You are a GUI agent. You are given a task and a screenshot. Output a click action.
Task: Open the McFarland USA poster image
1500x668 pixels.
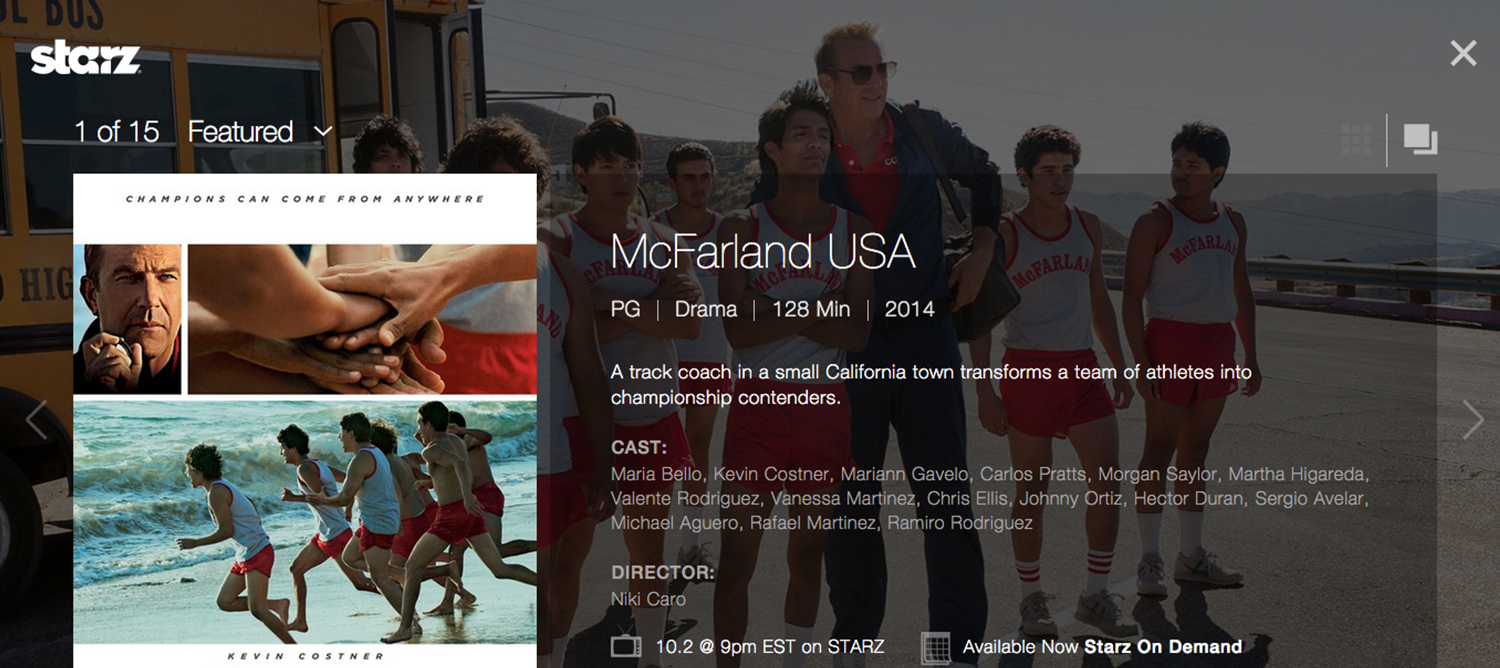[305, 420]
